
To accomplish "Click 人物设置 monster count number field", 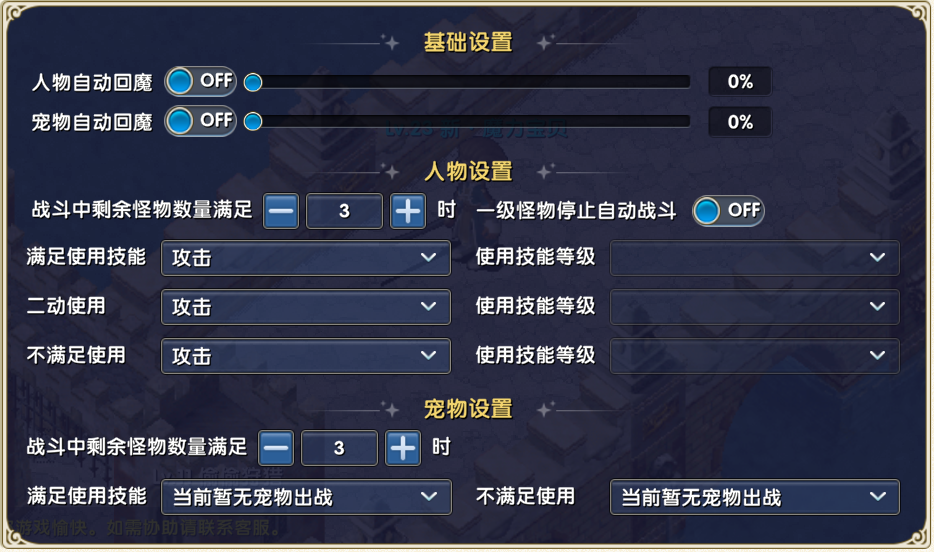I will pyautogui.click(x=344, y=211).
